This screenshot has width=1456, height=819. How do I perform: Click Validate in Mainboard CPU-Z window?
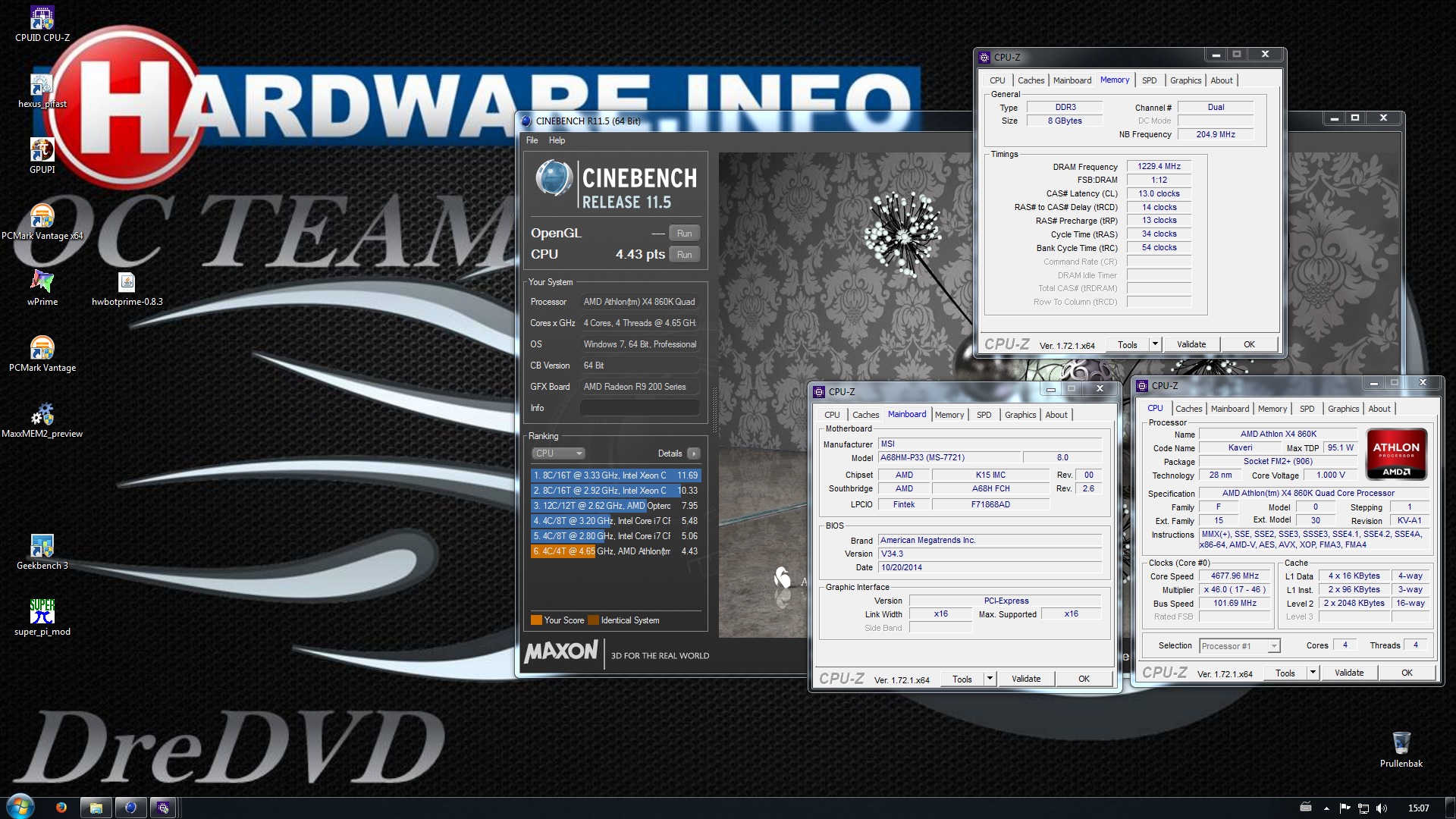1026,679
